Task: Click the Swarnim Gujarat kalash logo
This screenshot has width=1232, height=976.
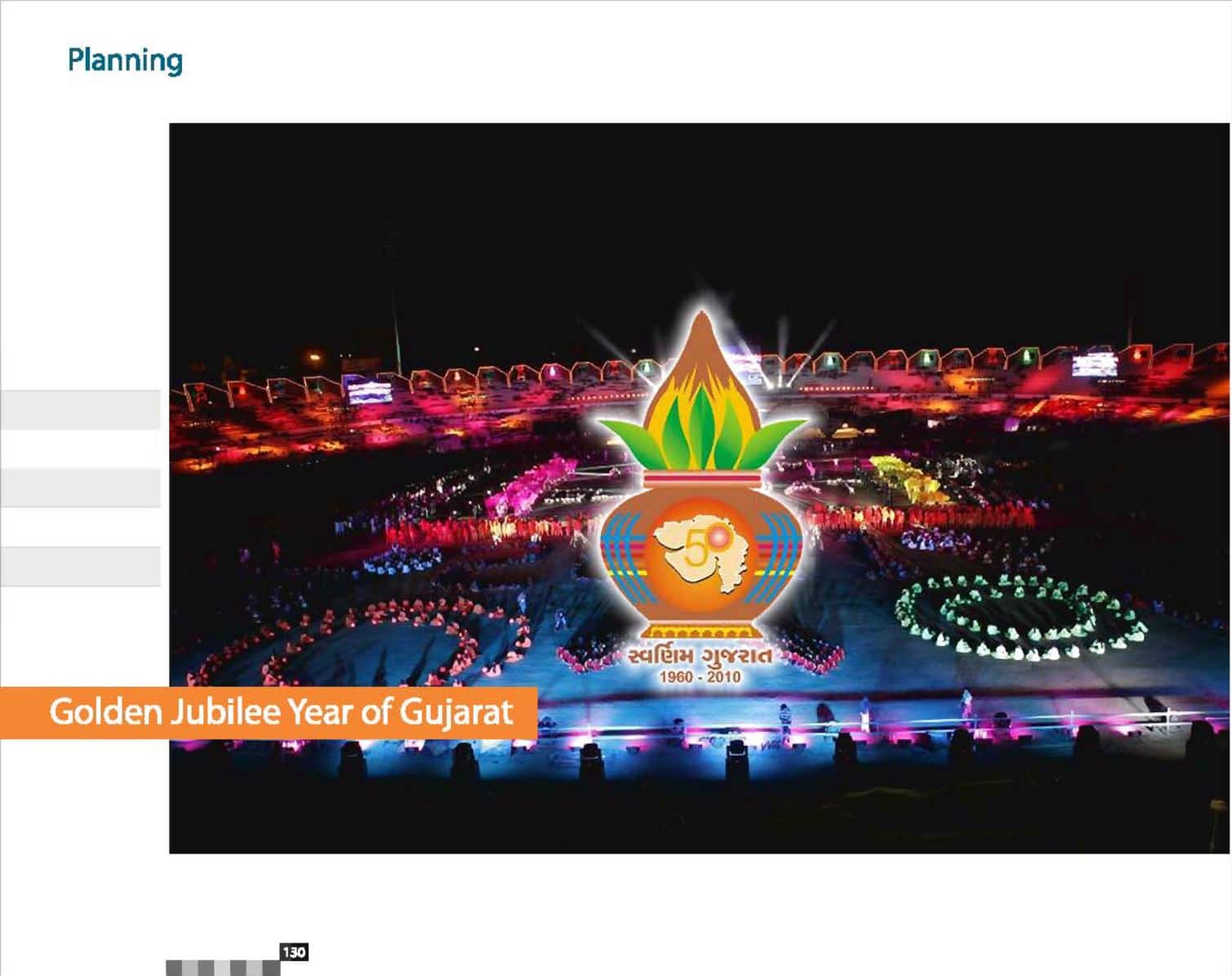Action: pyautogui.click(x=701, y=494)
